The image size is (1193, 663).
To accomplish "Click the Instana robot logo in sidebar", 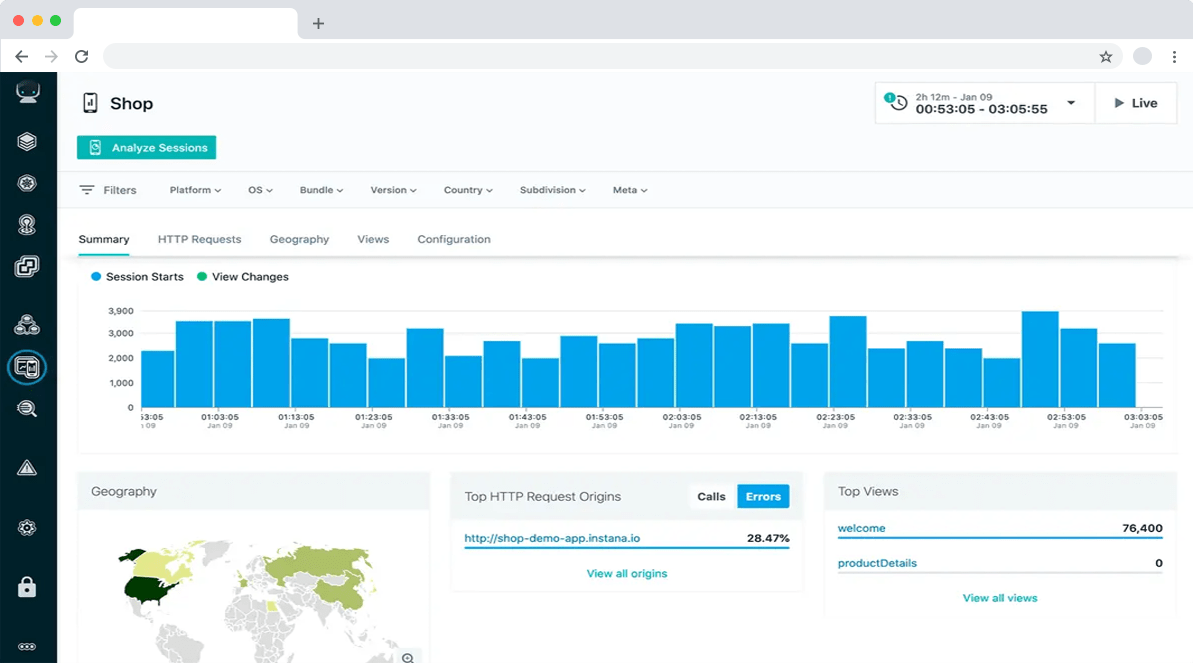I will [28, 93].
